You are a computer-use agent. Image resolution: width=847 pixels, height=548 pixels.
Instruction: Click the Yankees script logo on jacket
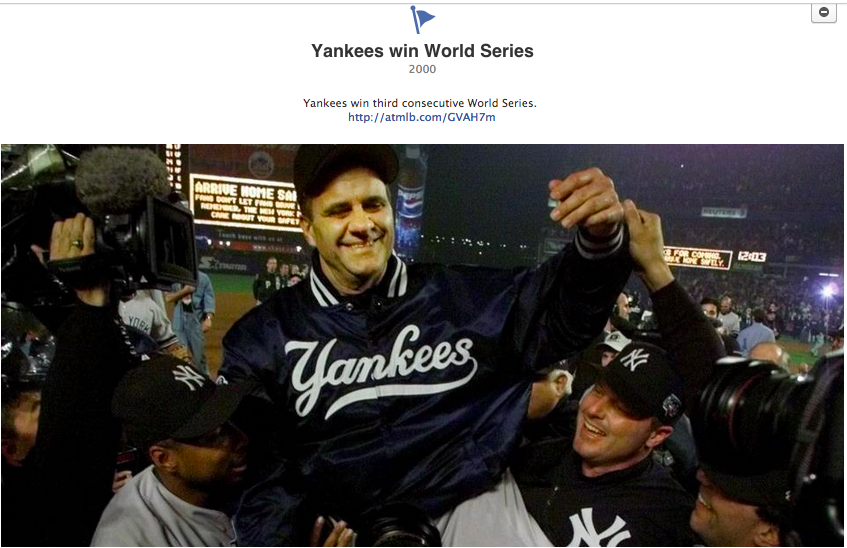coord(380,369)
